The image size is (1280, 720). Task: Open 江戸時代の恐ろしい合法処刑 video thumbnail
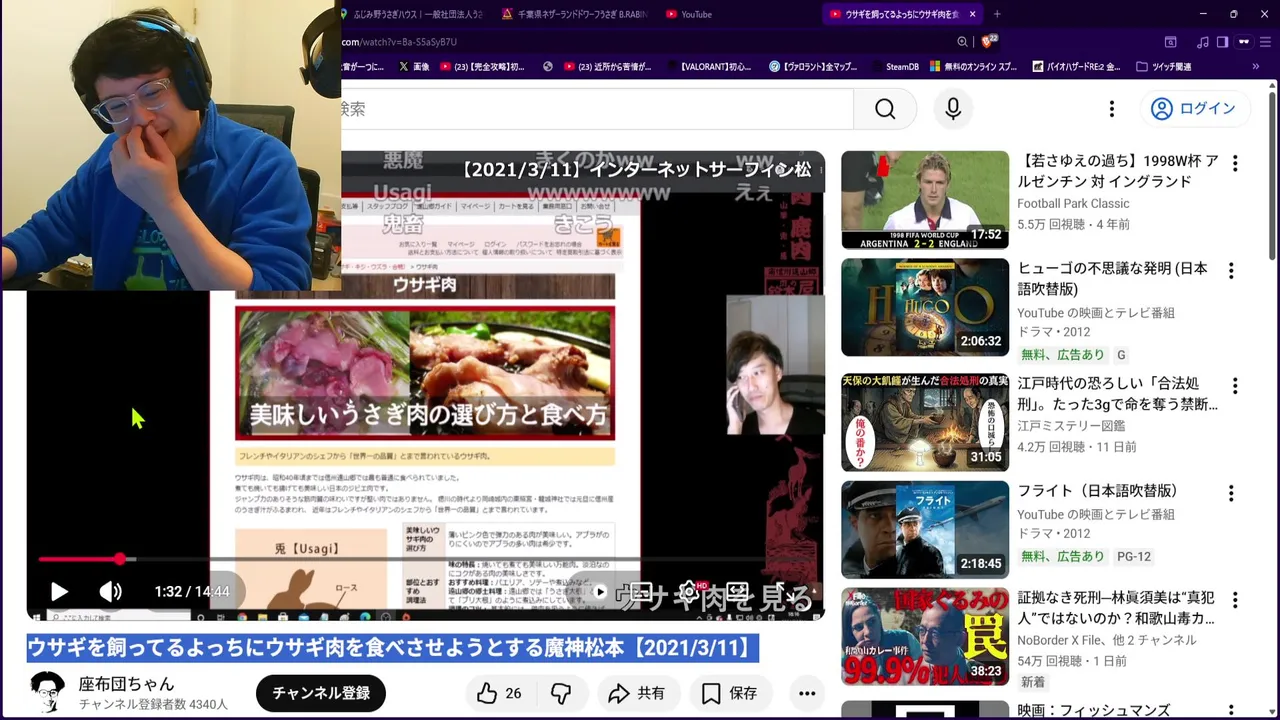coord(925,422)
